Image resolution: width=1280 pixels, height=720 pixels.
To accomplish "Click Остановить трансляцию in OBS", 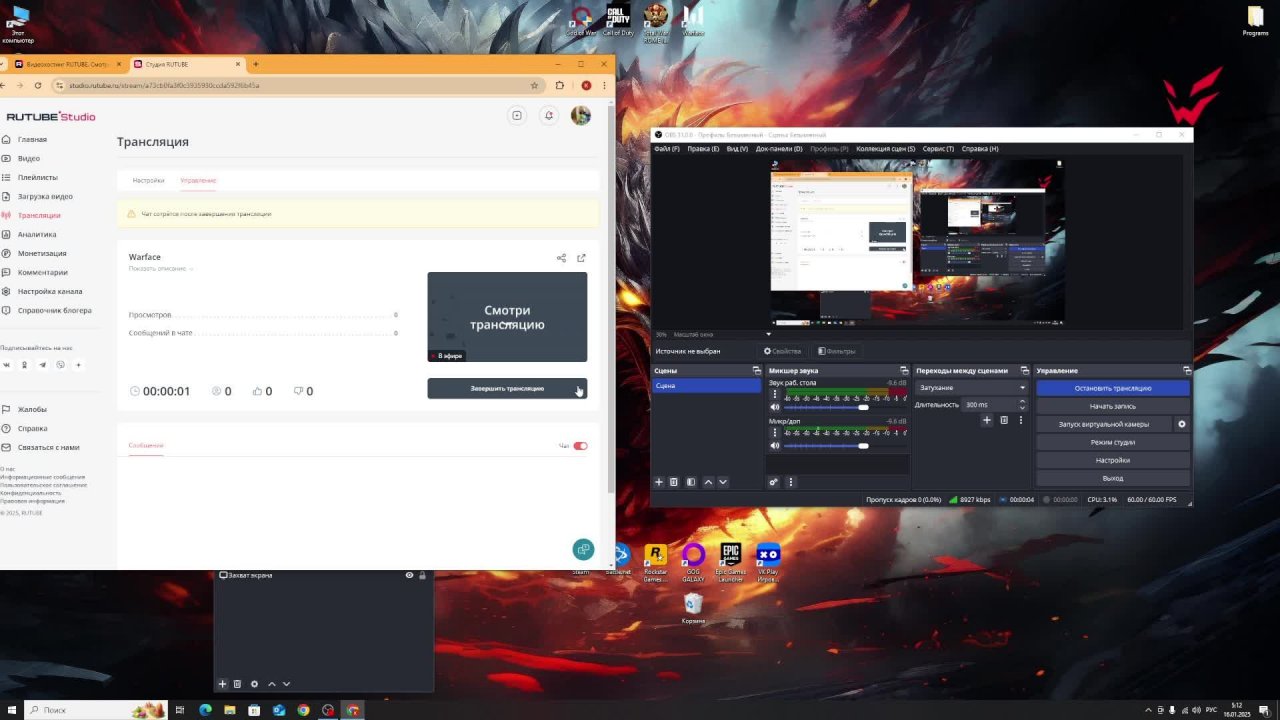I will pyautogui.click(x=1113, y=388).
